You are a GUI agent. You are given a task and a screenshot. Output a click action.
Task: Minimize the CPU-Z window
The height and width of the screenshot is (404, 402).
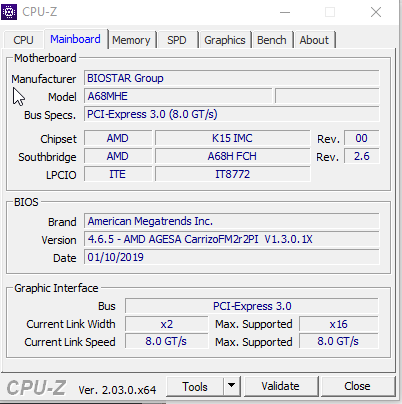285,12
